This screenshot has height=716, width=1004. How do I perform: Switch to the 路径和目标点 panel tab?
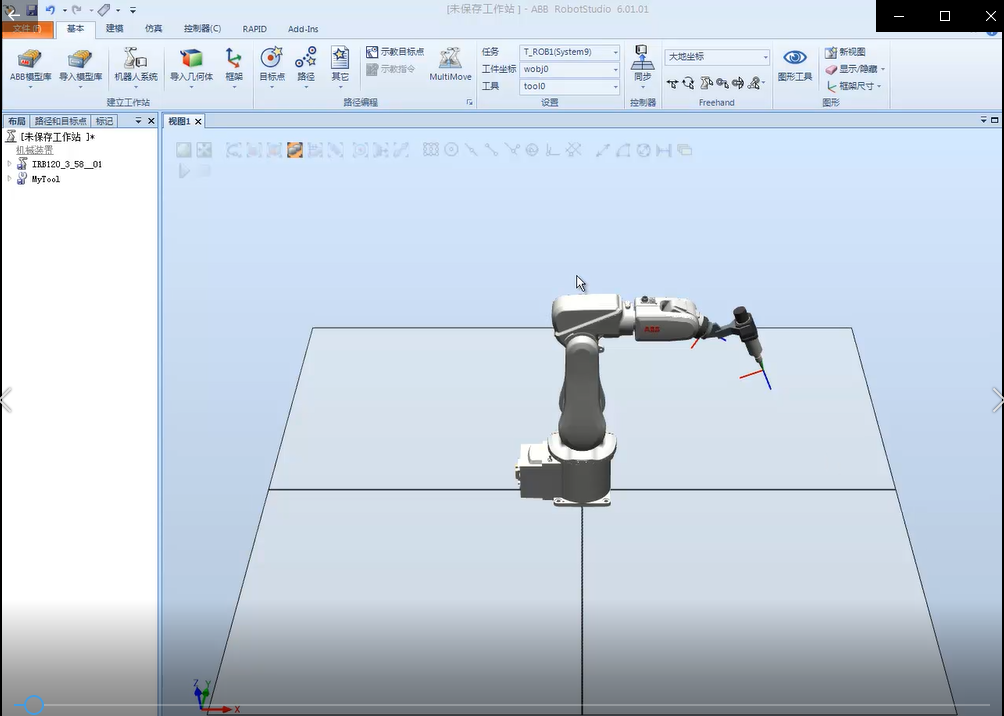click(x=60, y=121)
